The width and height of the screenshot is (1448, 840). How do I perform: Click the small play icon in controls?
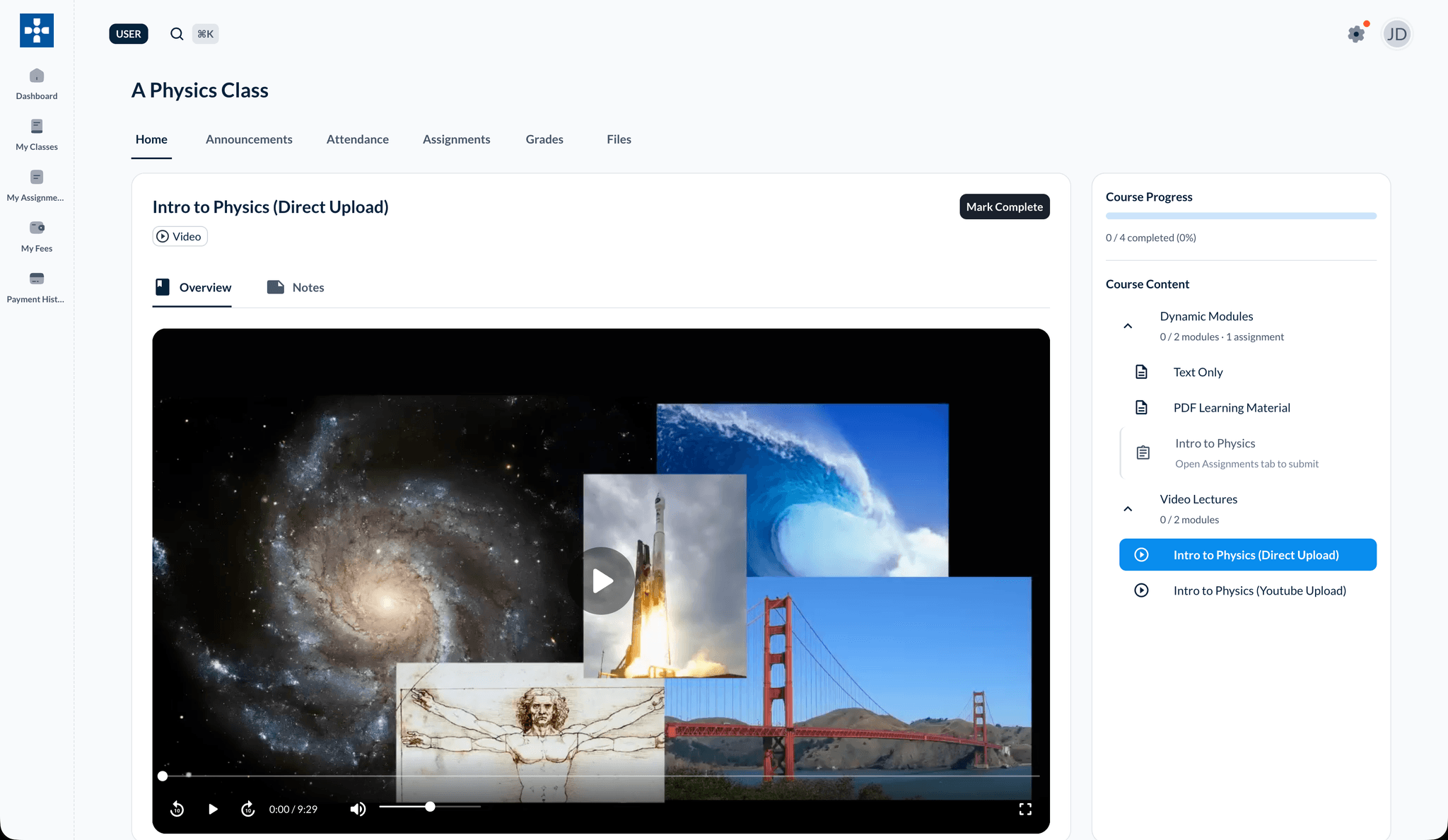[213, 809]
